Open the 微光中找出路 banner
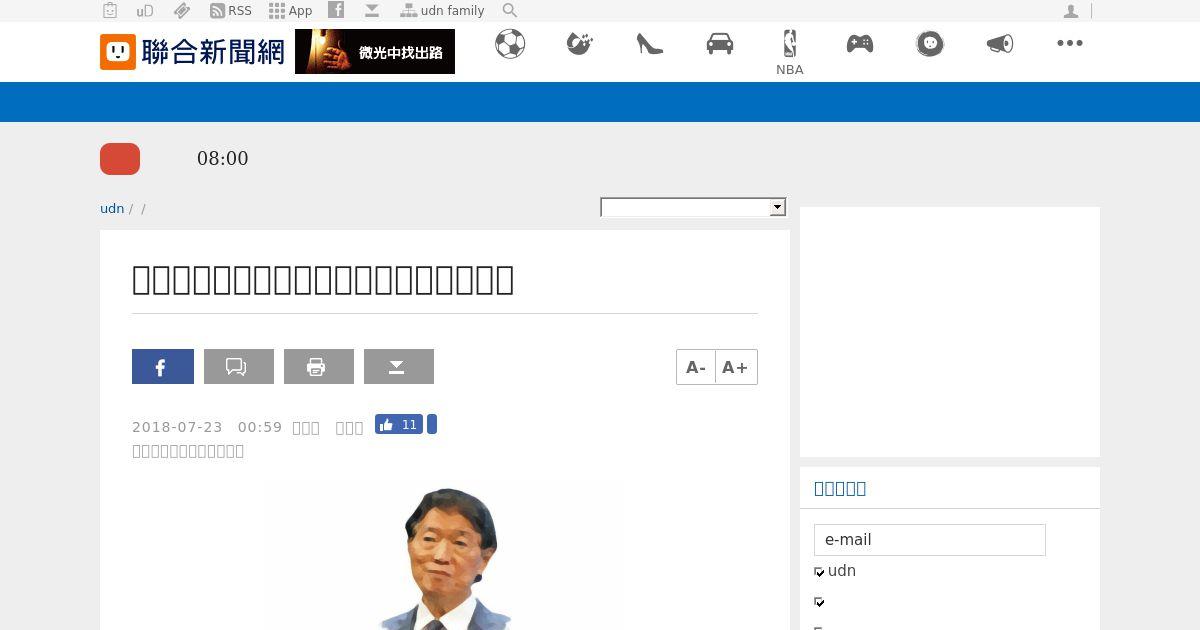This screenshot has width=1200, height=630. [375, 52]
